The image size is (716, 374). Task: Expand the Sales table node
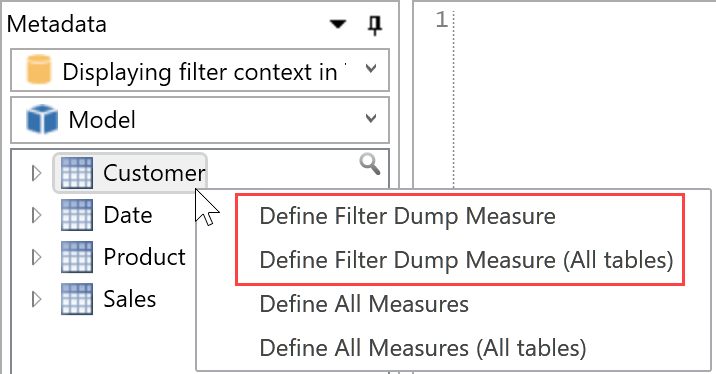37,299
